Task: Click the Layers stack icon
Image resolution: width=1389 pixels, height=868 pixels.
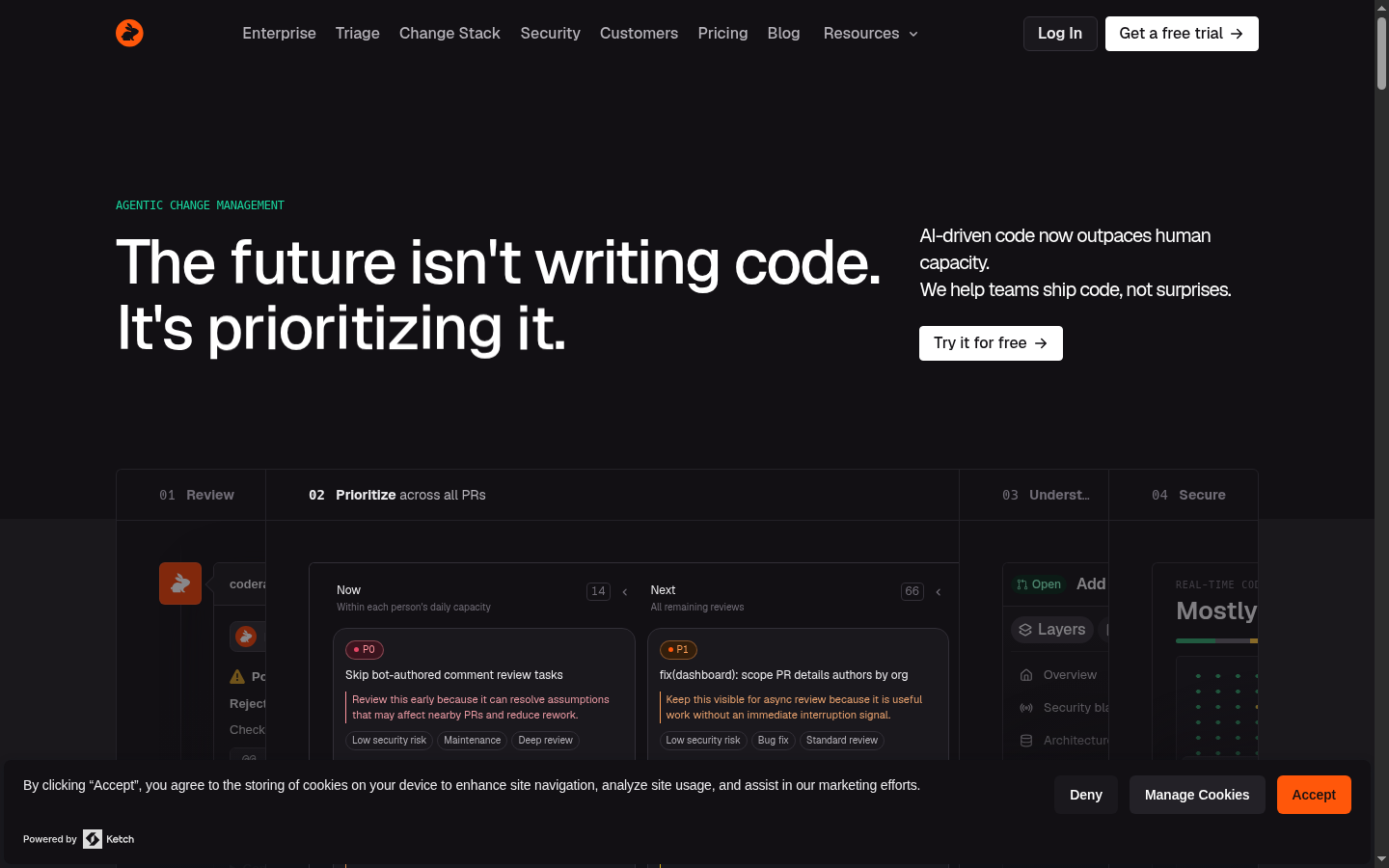Action: click(1025, 630)
